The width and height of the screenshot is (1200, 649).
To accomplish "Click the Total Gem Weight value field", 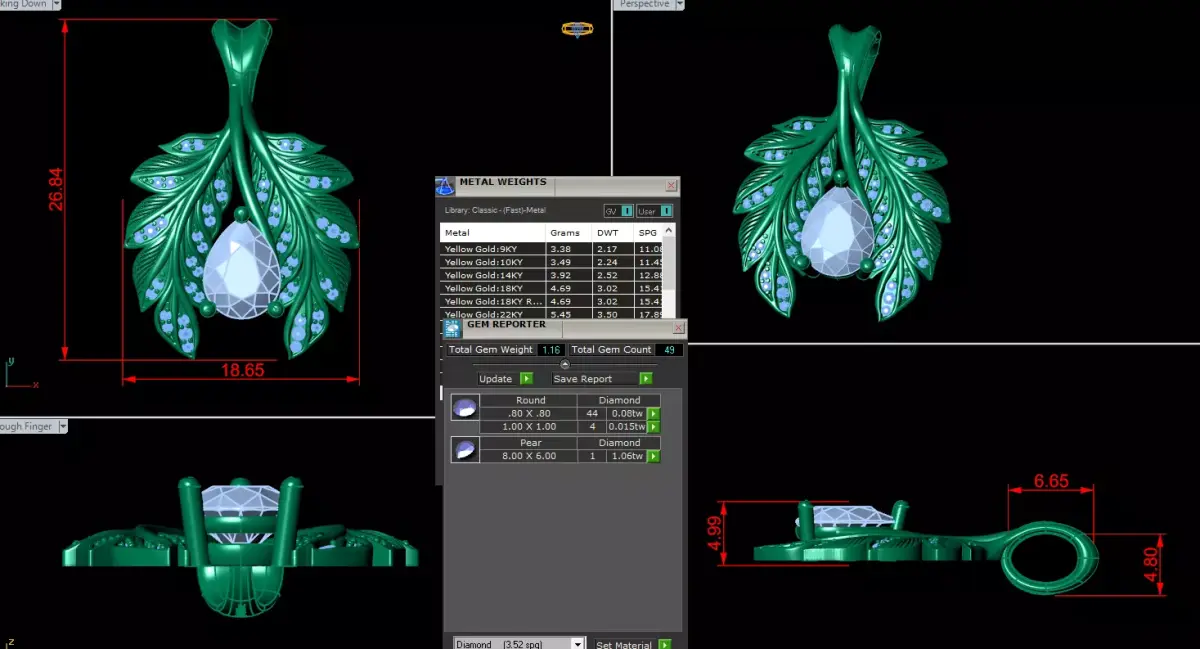I will 551,350.
